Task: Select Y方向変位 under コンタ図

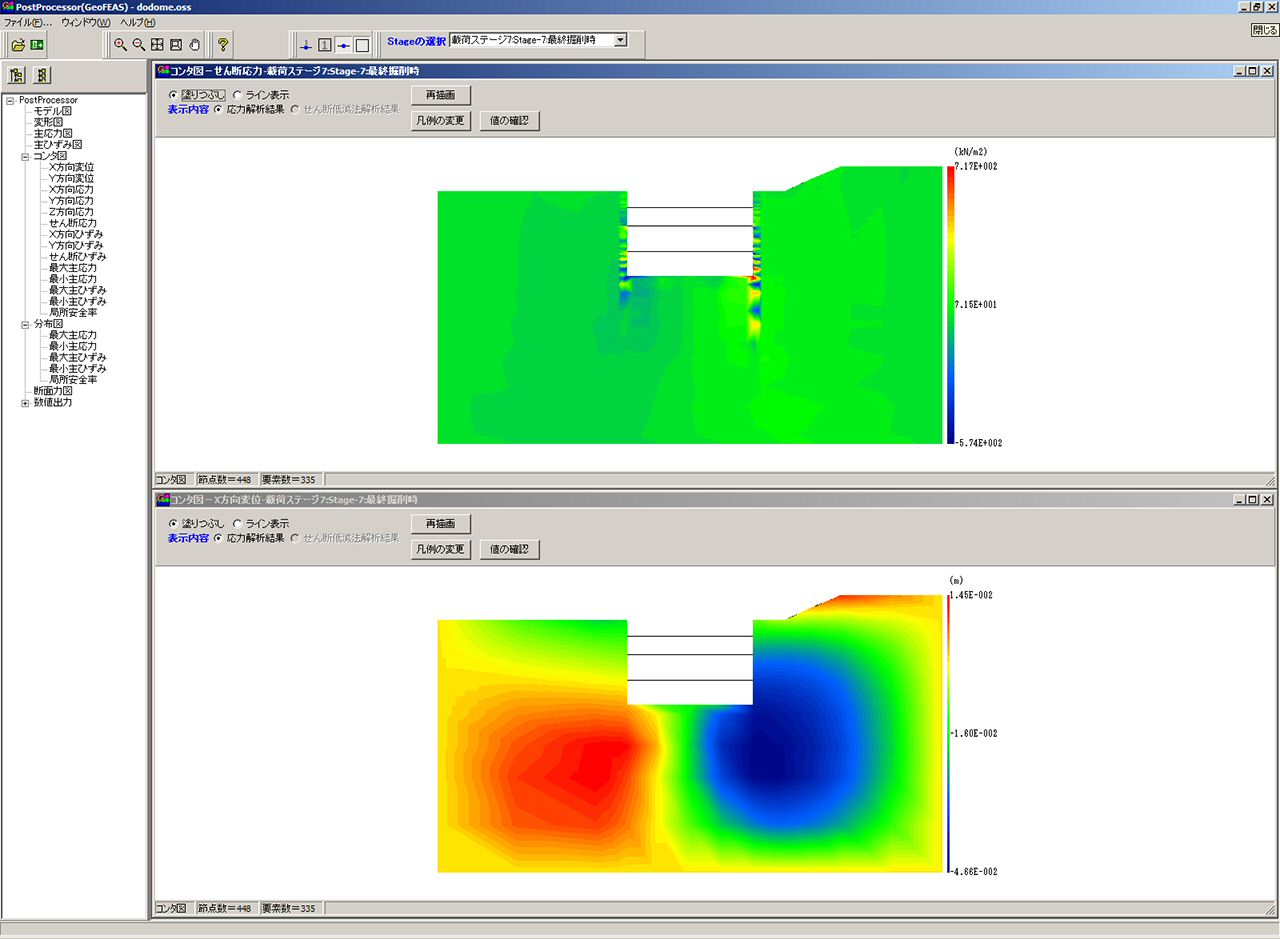Action: pos(72,178)
